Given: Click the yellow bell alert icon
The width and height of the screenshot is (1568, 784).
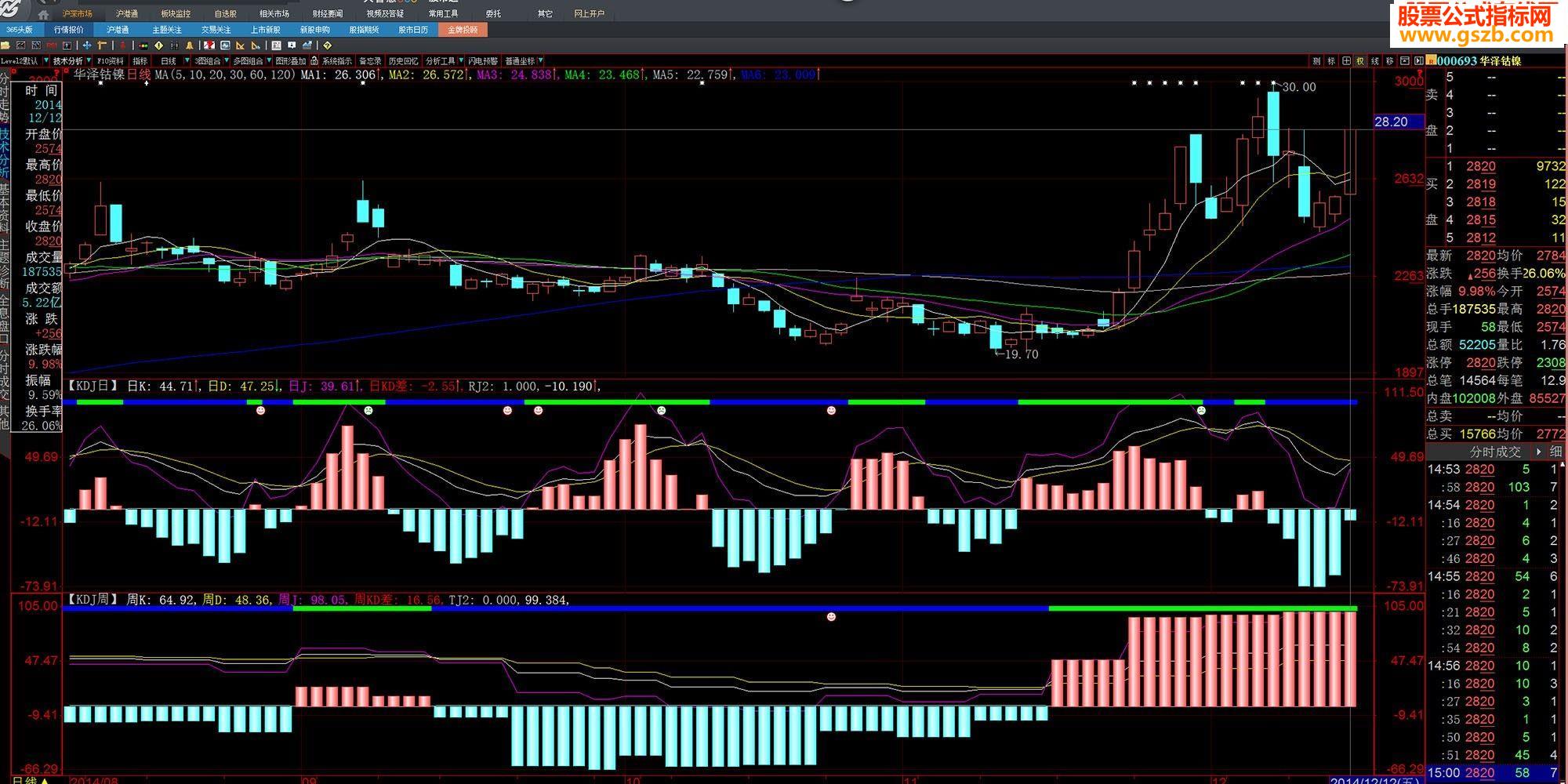Looking at the screenshot, I should [190, 45].
